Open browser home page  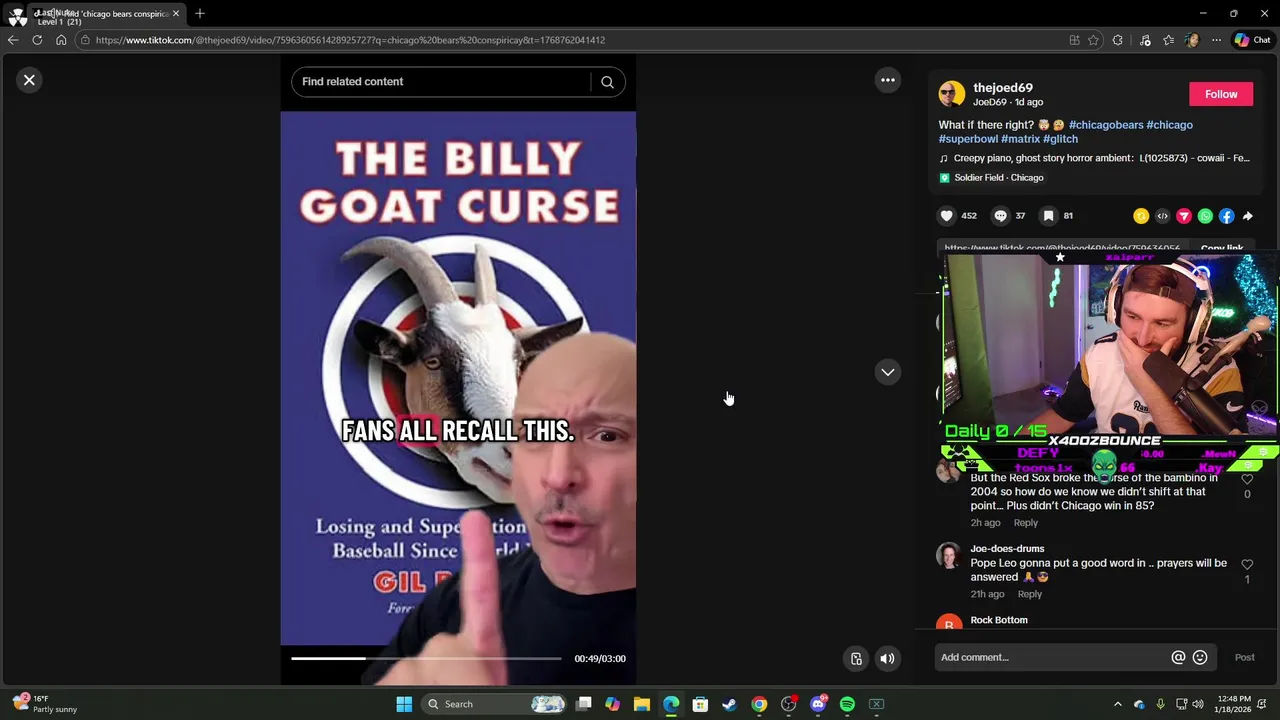61,40
